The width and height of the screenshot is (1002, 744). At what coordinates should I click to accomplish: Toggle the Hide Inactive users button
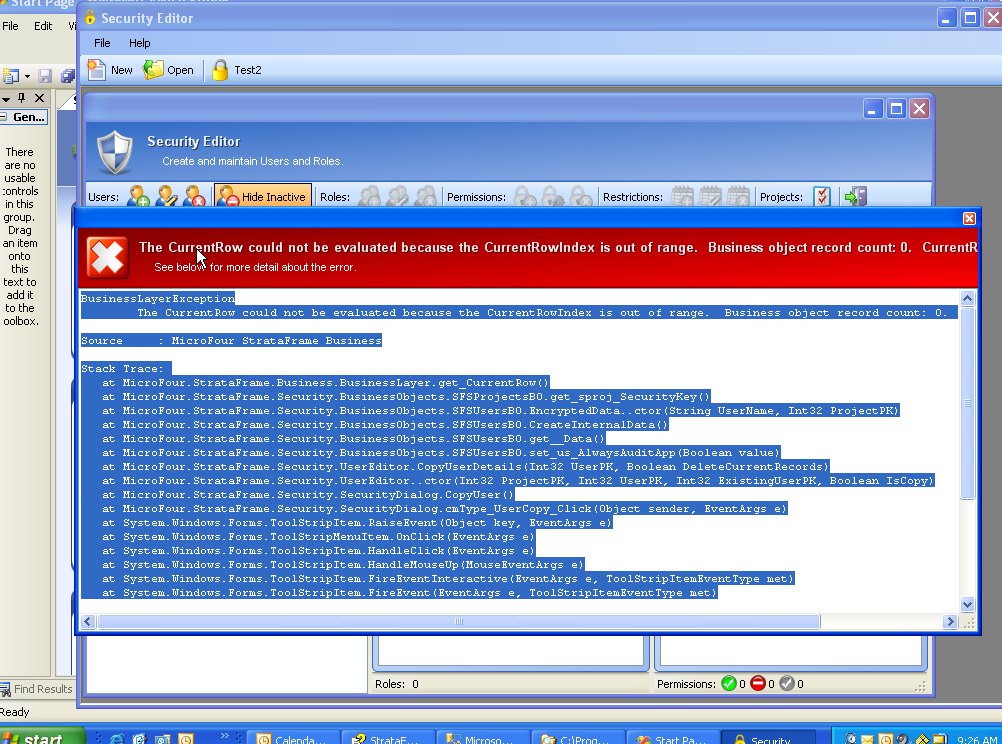tap(263, 197)
